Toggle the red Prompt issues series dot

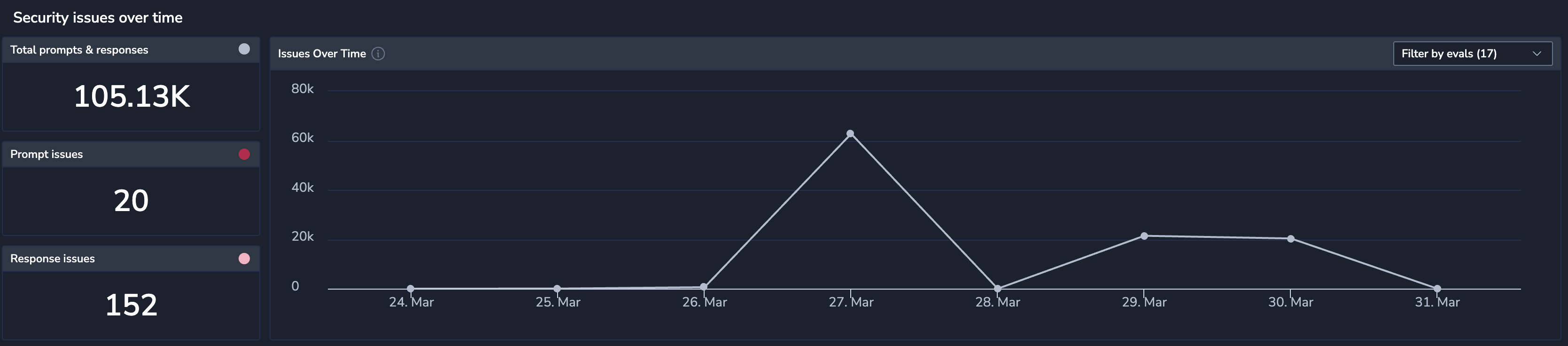[x=244, y=154]
